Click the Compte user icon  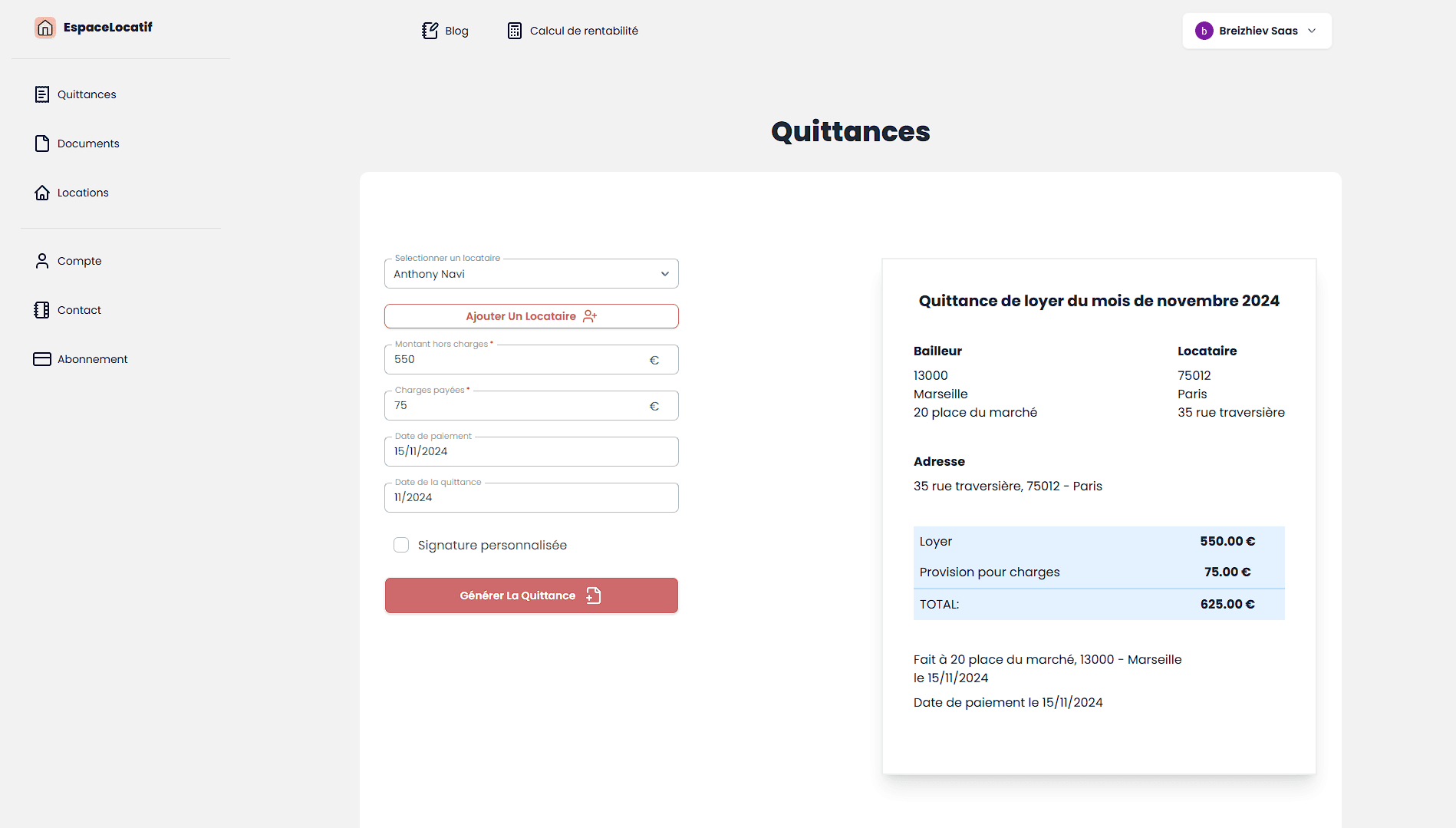click(x=42, y=261)
